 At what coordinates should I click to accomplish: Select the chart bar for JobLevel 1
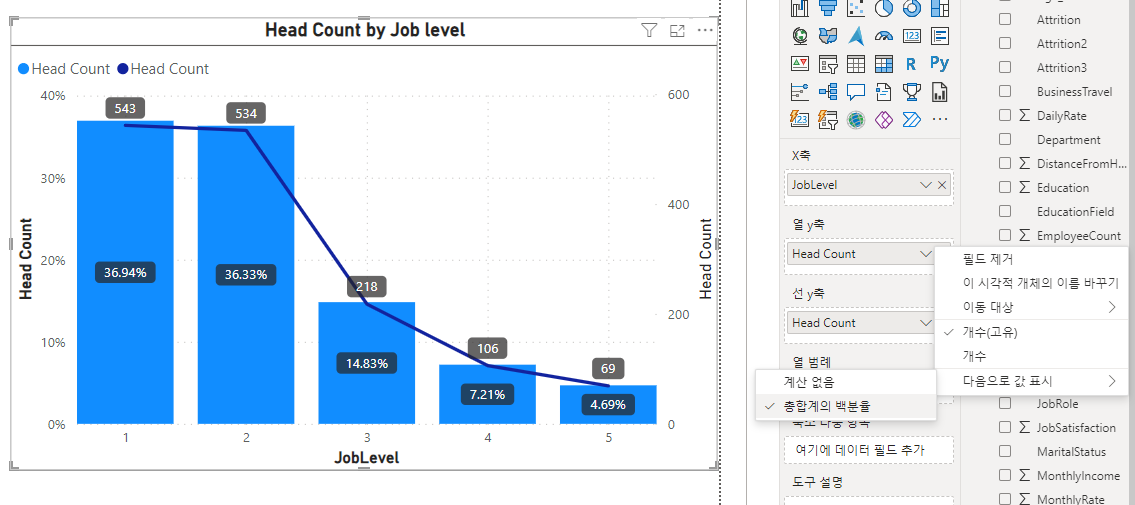125,272
